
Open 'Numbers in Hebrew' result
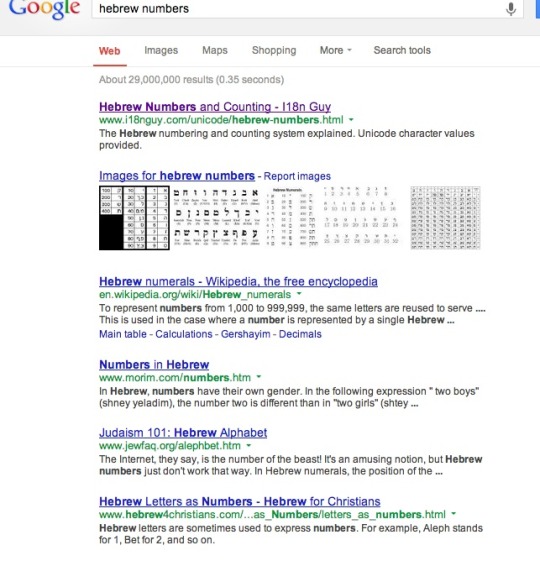(x=154, y=365)
